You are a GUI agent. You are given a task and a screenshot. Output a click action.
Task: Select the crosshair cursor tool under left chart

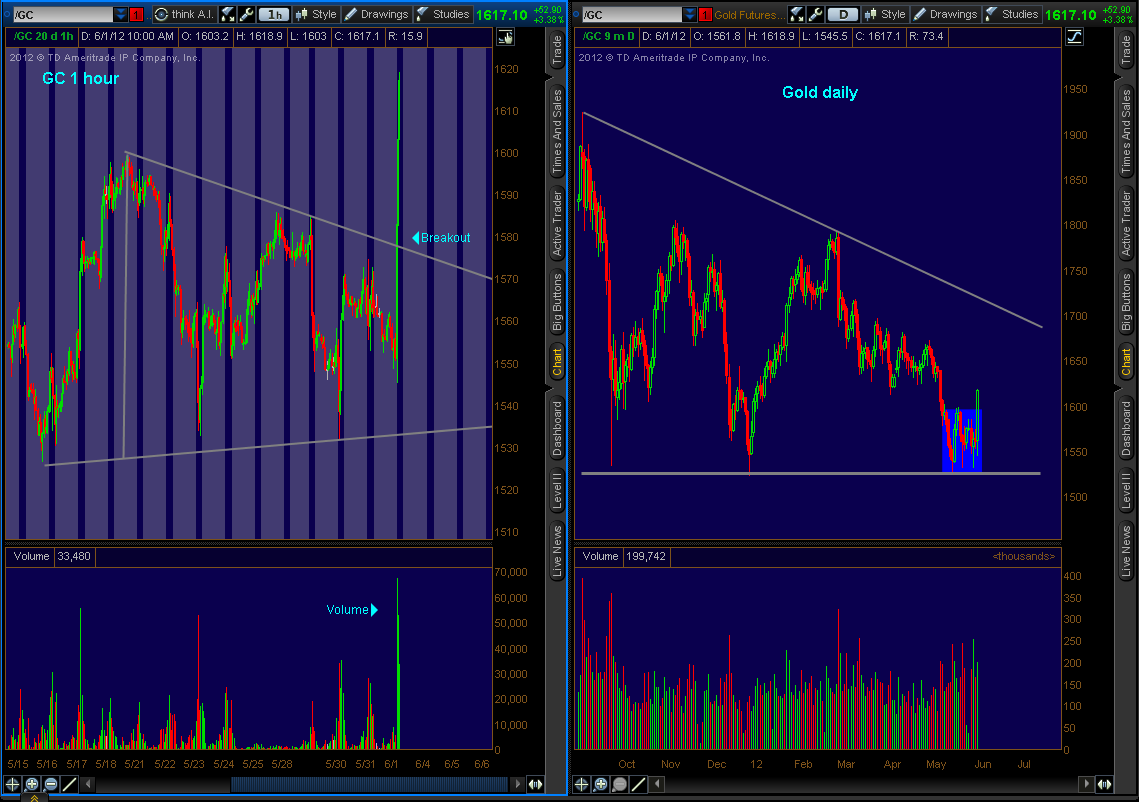pos(13,785)
